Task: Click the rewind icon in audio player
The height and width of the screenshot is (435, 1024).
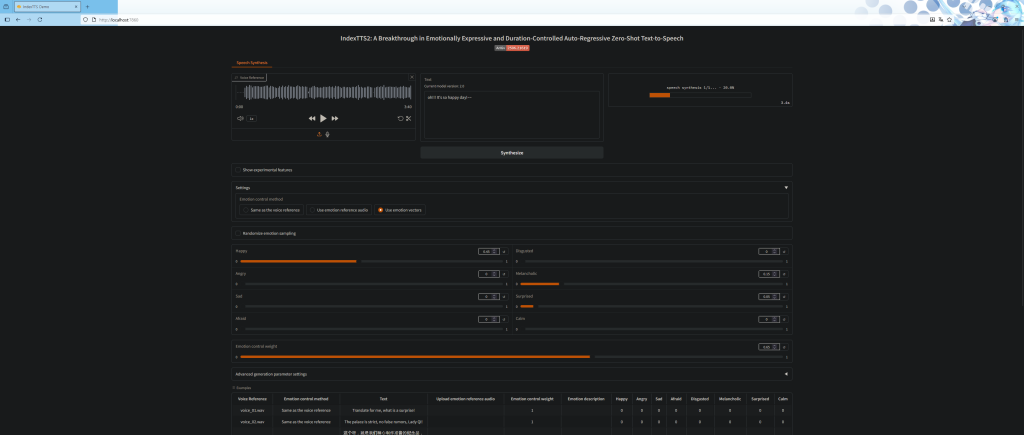Action: click(x=312, y=118)
